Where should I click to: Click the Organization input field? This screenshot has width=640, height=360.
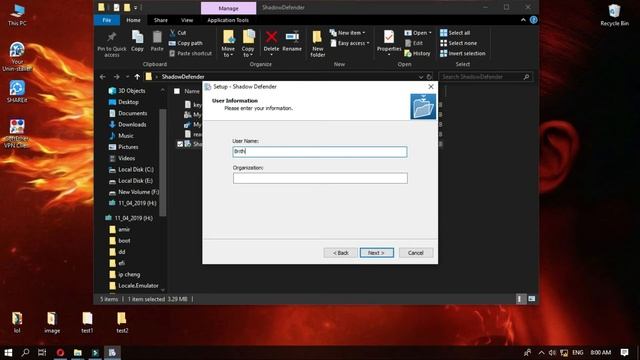[320, 178]
